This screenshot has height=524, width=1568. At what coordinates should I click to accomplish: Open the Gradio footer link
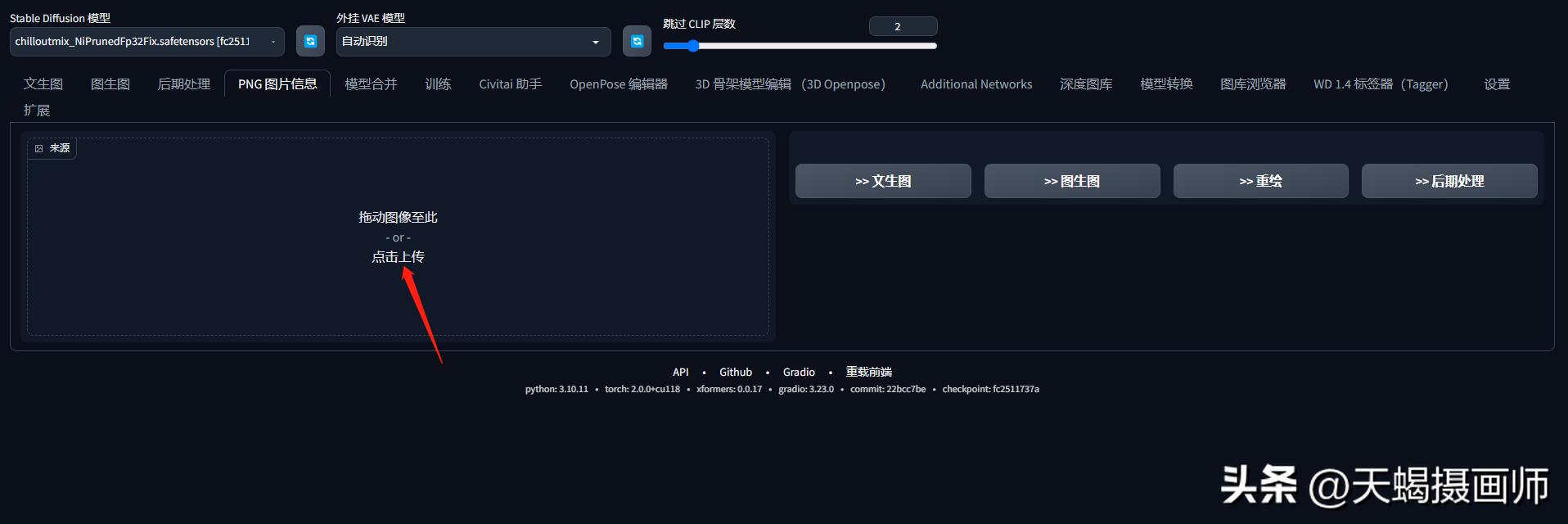[799, 372]
